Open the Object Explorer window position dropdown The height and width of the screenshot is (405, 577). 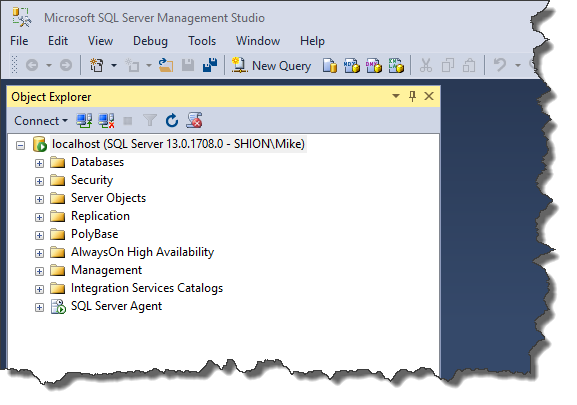click(x=396, y=96)
